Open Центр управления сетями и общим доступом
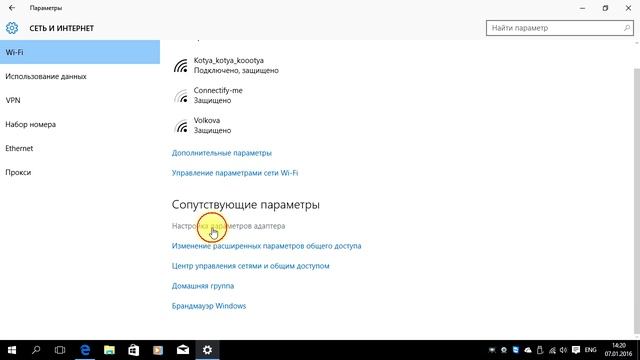The height and width of the screenshot is (360, 640). point(250,266)
